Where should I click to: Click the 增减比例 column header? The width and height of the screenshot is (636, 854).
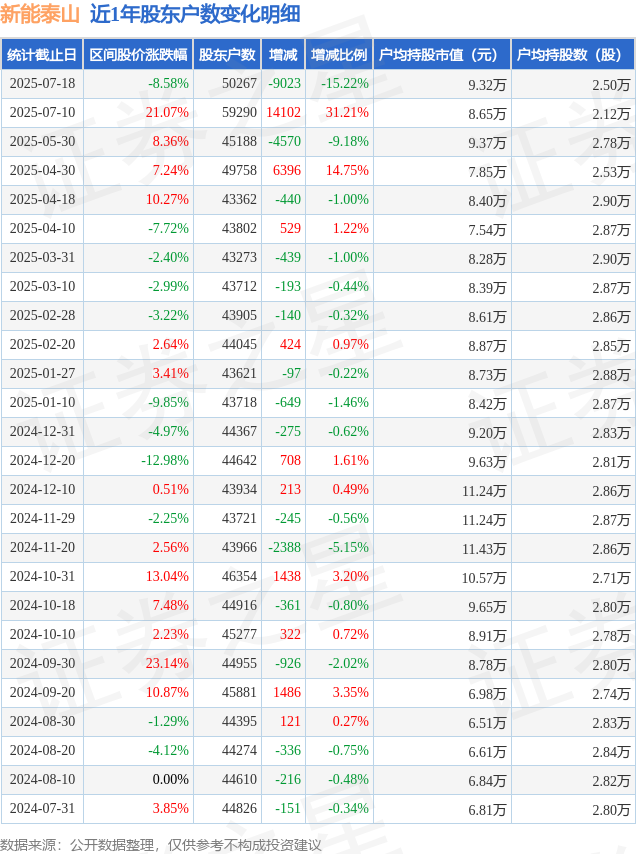(339, 54)
